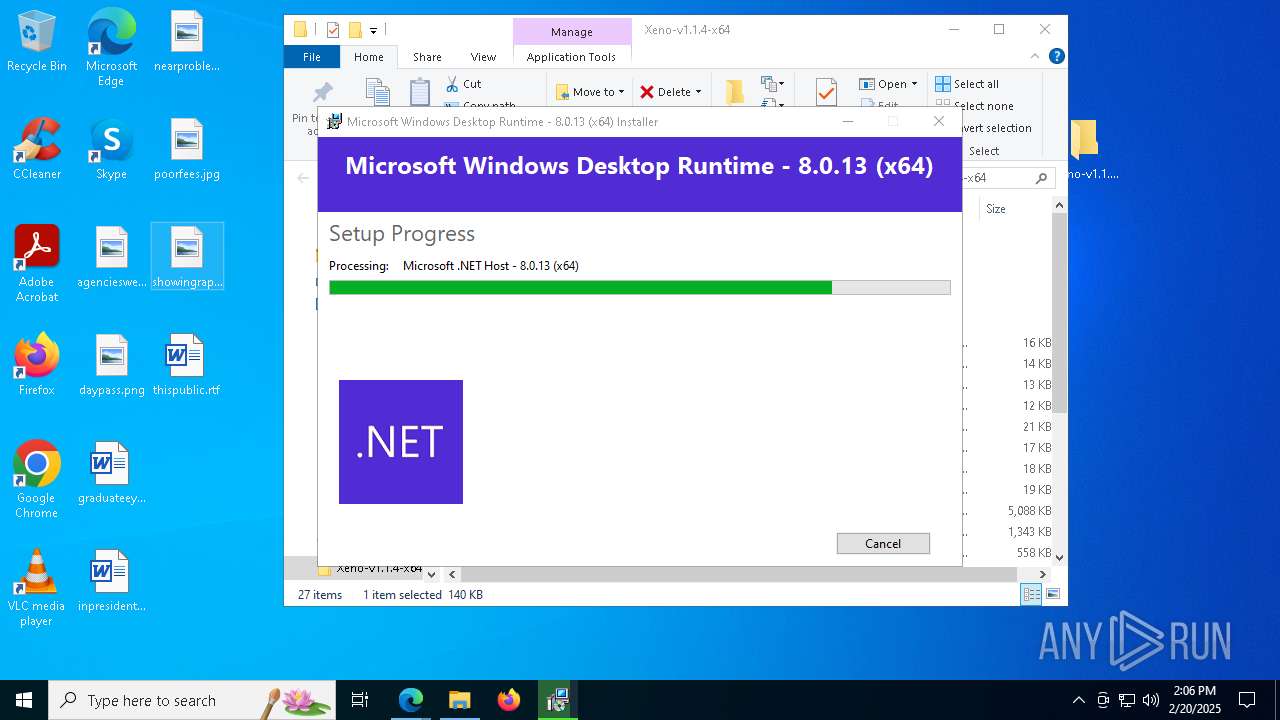Click the green setup progress bar
The width and height of the screenshot is (1280, 720).
point(640,288)
